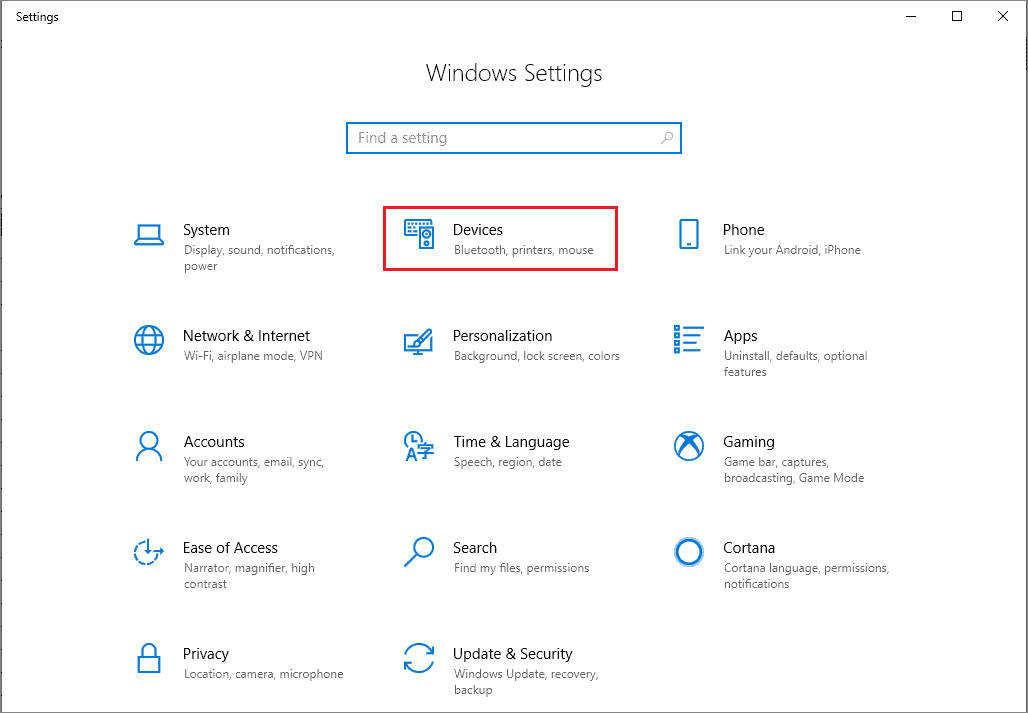Click the Ease of Access icon

(x=149, y=552)
